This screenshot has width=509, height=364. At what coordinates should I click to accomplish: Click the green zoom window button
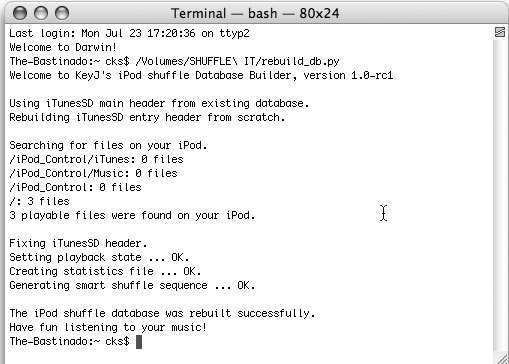click(62, 13)
